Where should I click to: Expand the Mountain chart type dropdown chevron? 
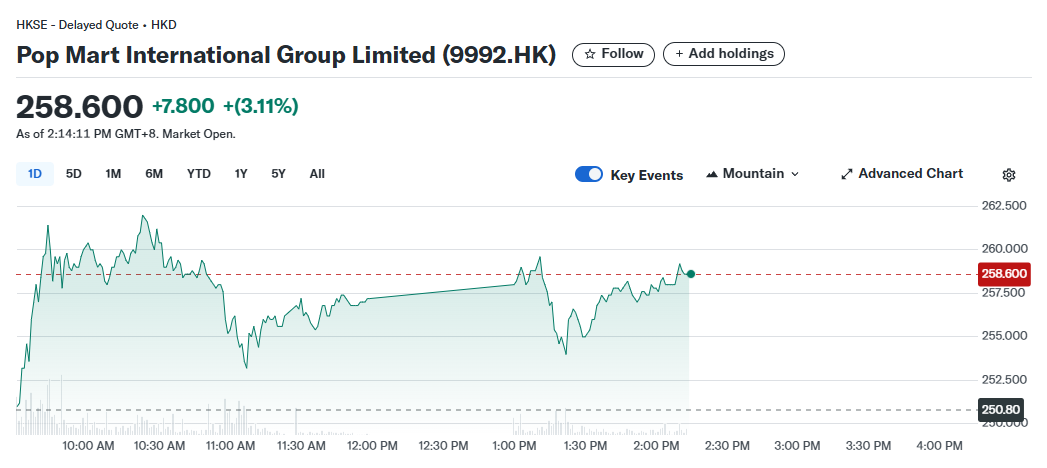pyautogui.click(x=795, y=174)
